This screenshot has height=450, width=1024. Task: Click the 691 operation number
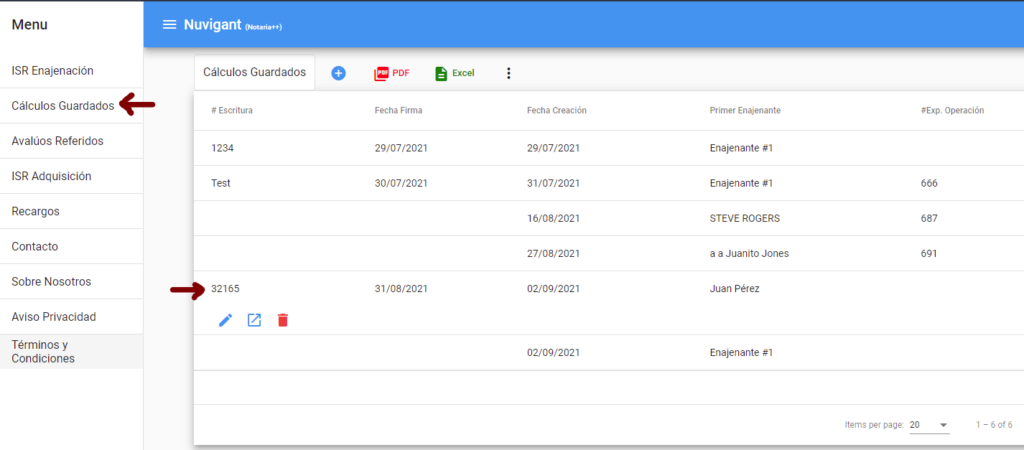[929, 254]
